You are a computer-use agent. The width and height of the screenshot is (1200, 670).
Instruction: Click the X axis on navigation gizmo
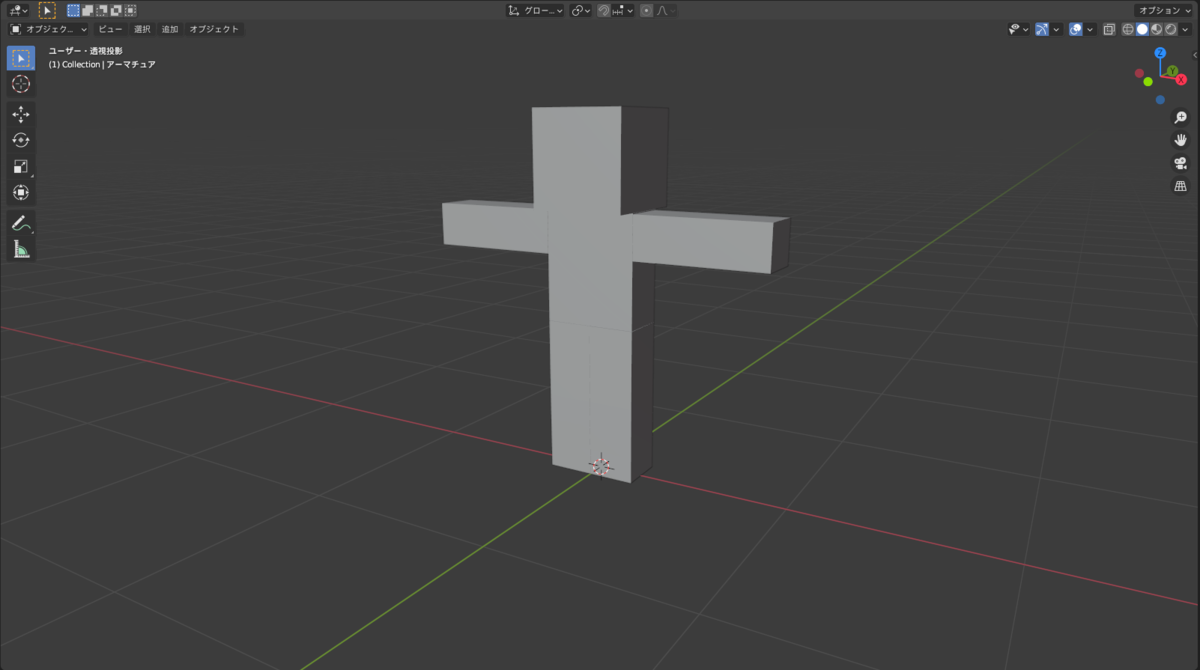click(x=1181, y=79)
